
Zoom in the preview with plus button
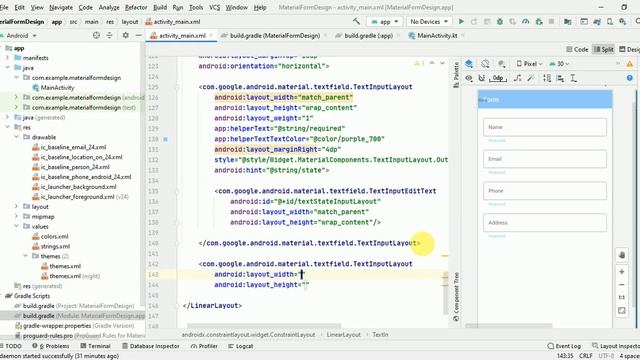(622, 272)
